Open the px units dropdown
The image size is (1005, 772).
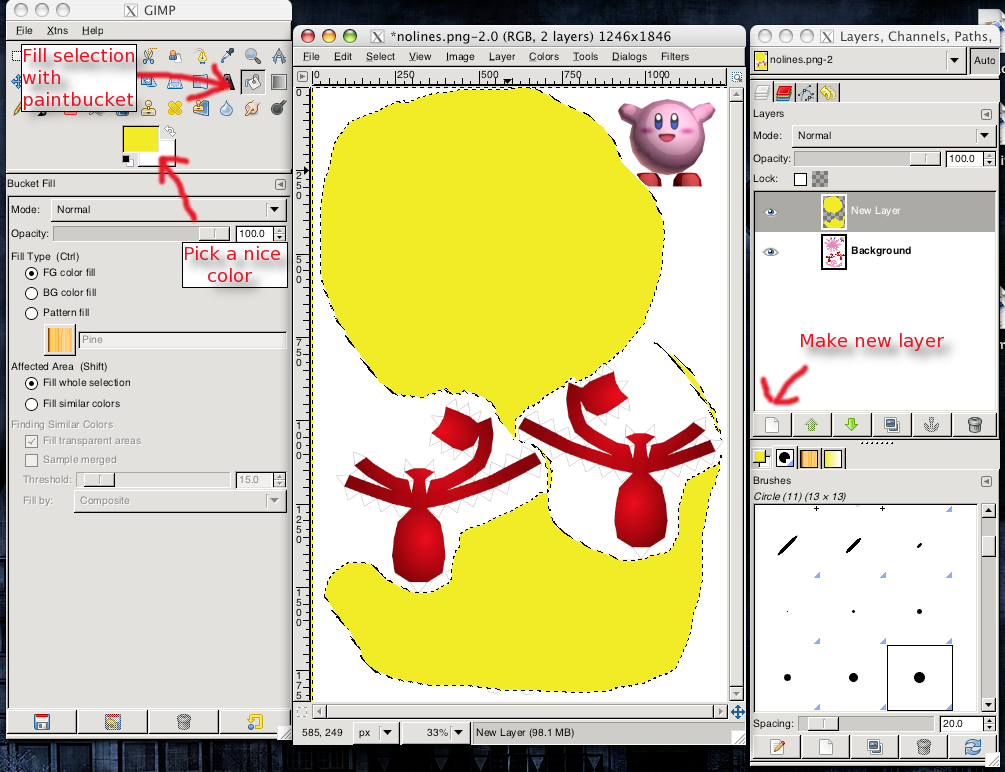pos(387,732)
